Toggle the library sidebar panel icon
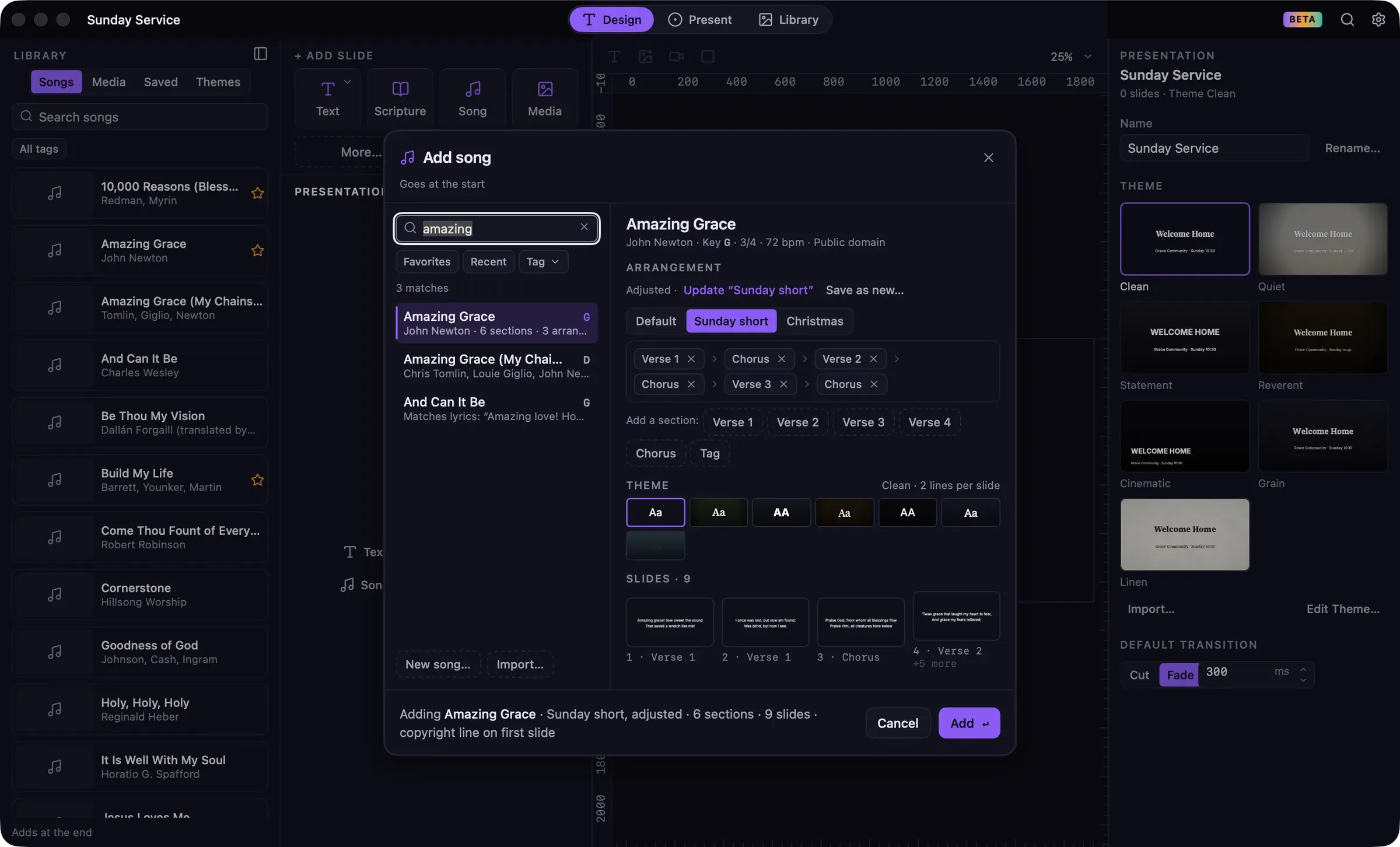Screen dimensions: 1400x847 (260, 54)
